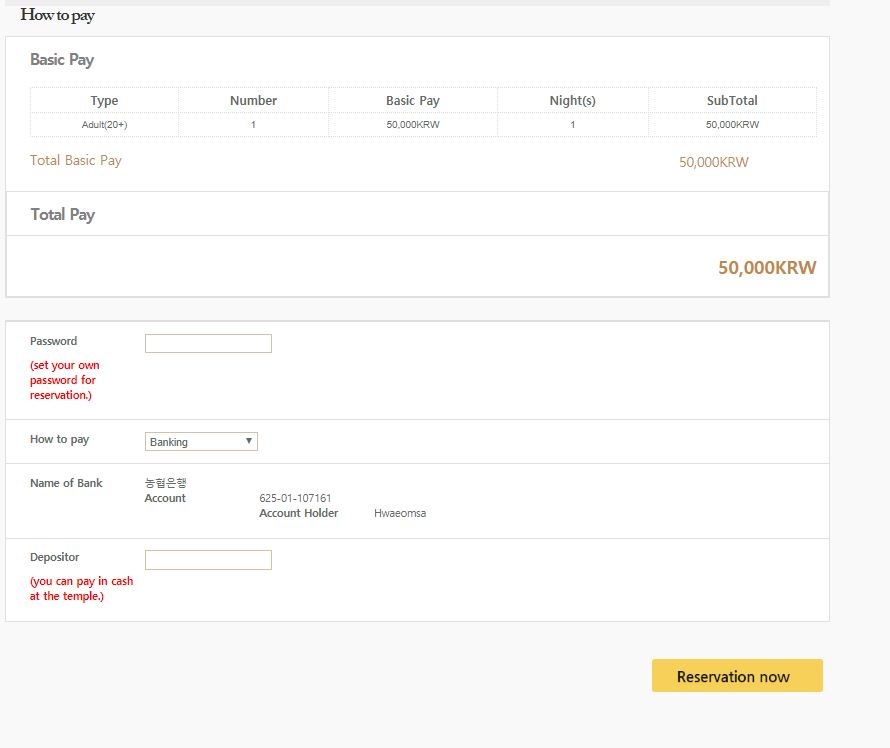Click the Depositor text field

208,560
